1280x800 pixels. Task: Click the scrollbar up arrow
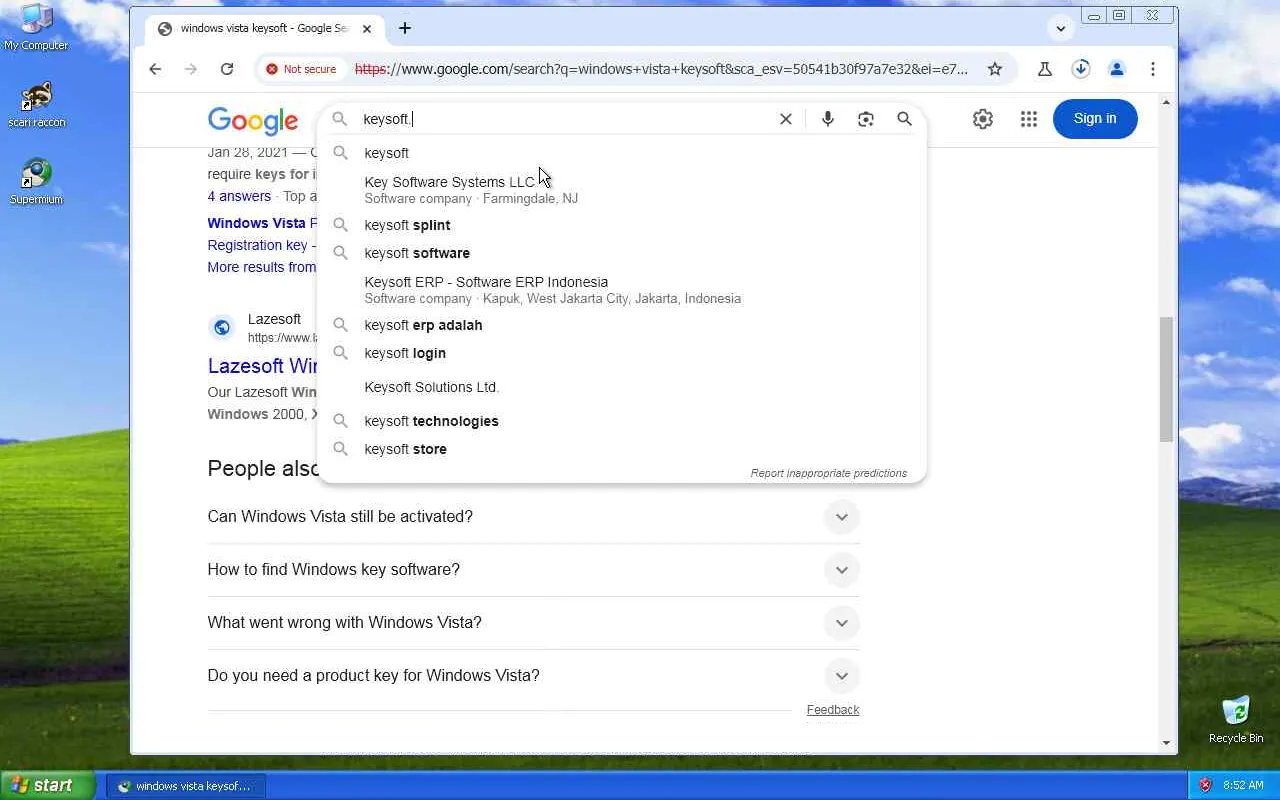tap(1166, 102)
